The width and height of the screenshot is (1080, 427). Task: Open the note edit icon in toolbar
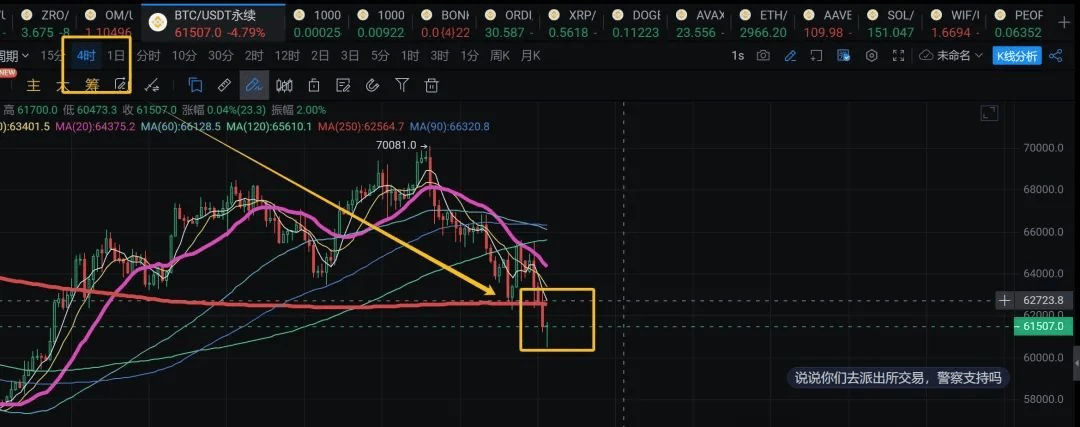343,85
